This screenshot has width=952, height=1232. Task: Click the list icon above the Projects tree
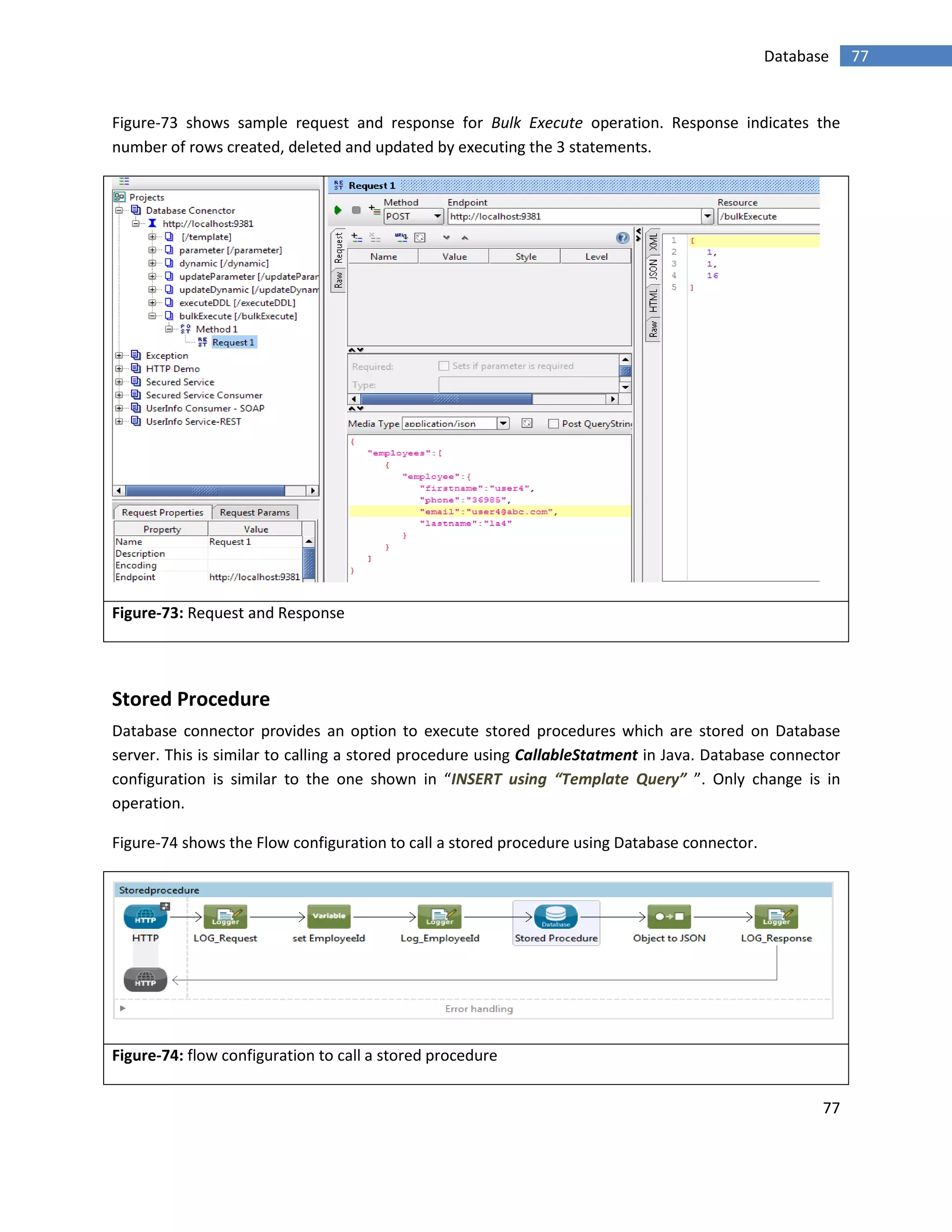[124, 181]
